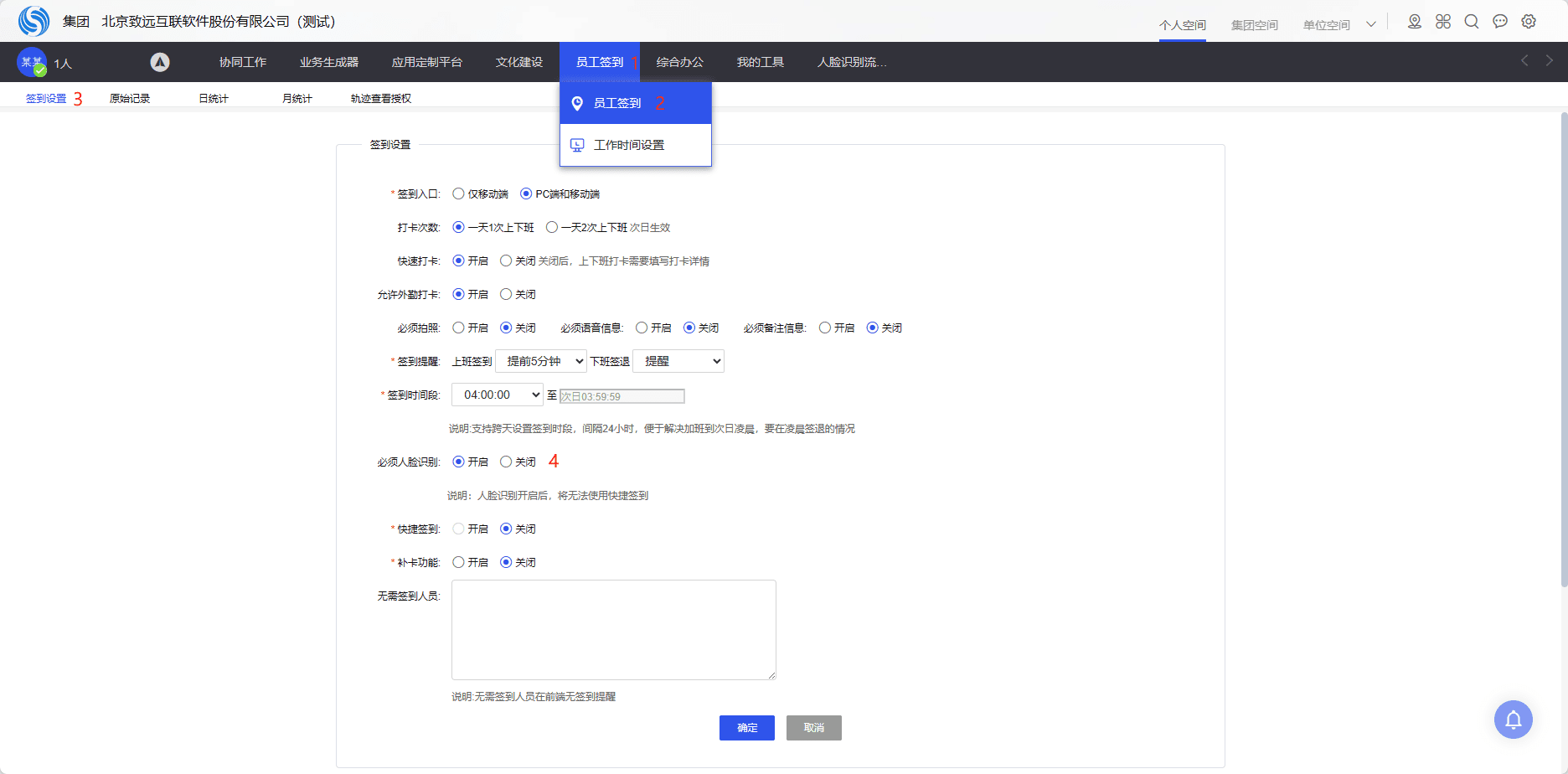The image size is (1568, 774).
Task: Turn 快速打卡 to 关闭
Action: coord(506,261)
